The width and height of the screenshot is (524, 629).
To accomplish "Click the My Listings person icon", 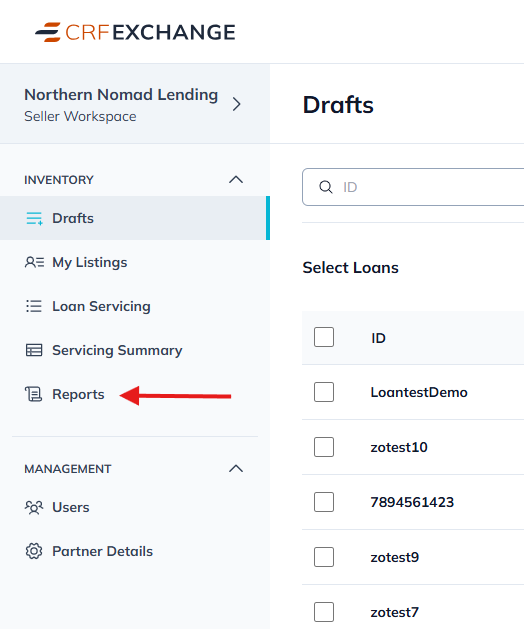I will coord(35,262).
